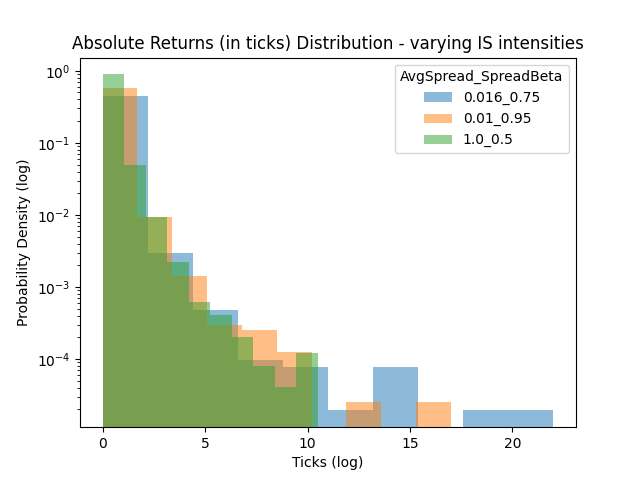Click the x-axis tick label 20
Viewport: 640px width, 480px height.
512,443
